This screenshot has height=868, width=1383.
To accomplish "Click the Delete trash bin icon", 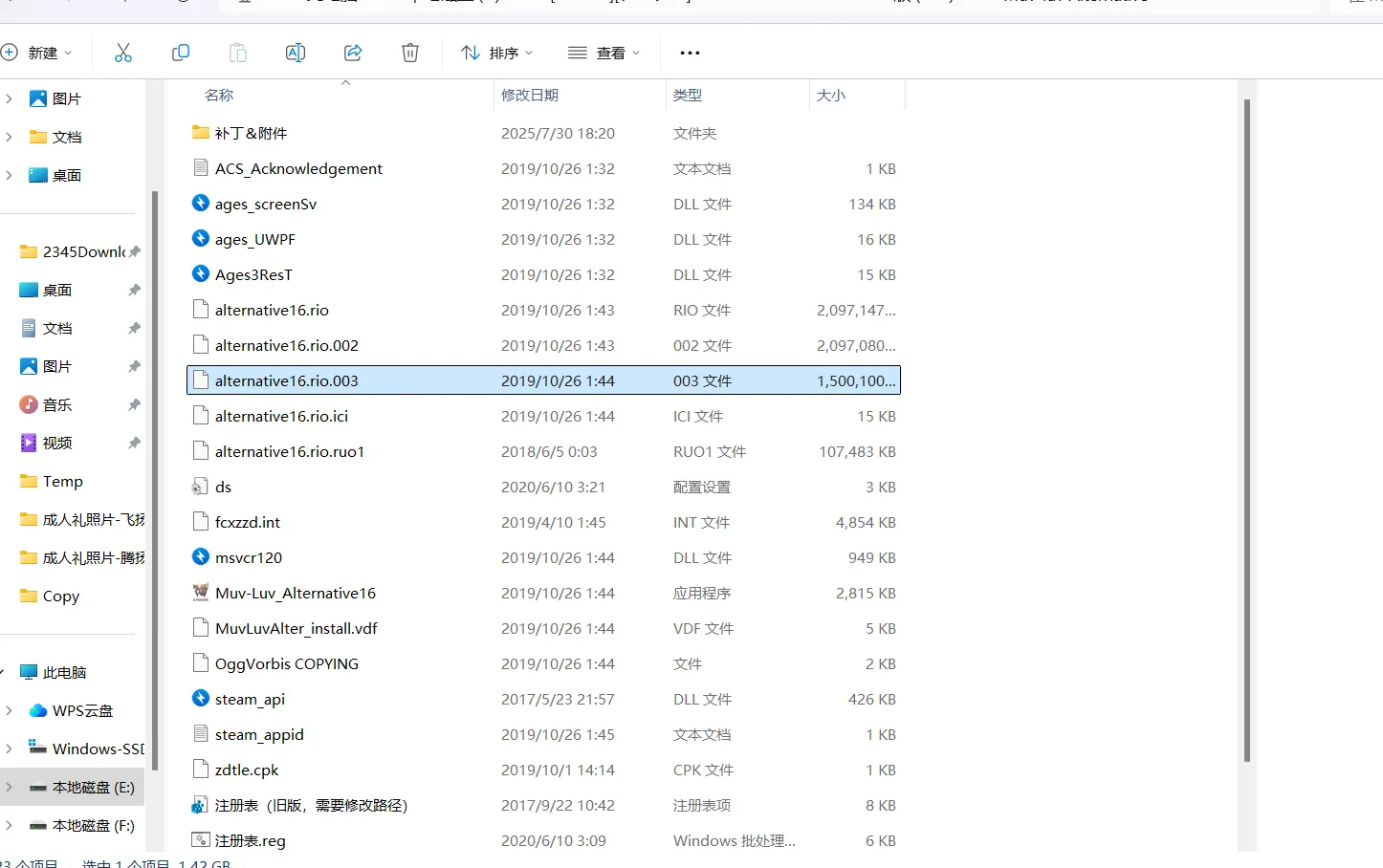I will pos(410,53).
